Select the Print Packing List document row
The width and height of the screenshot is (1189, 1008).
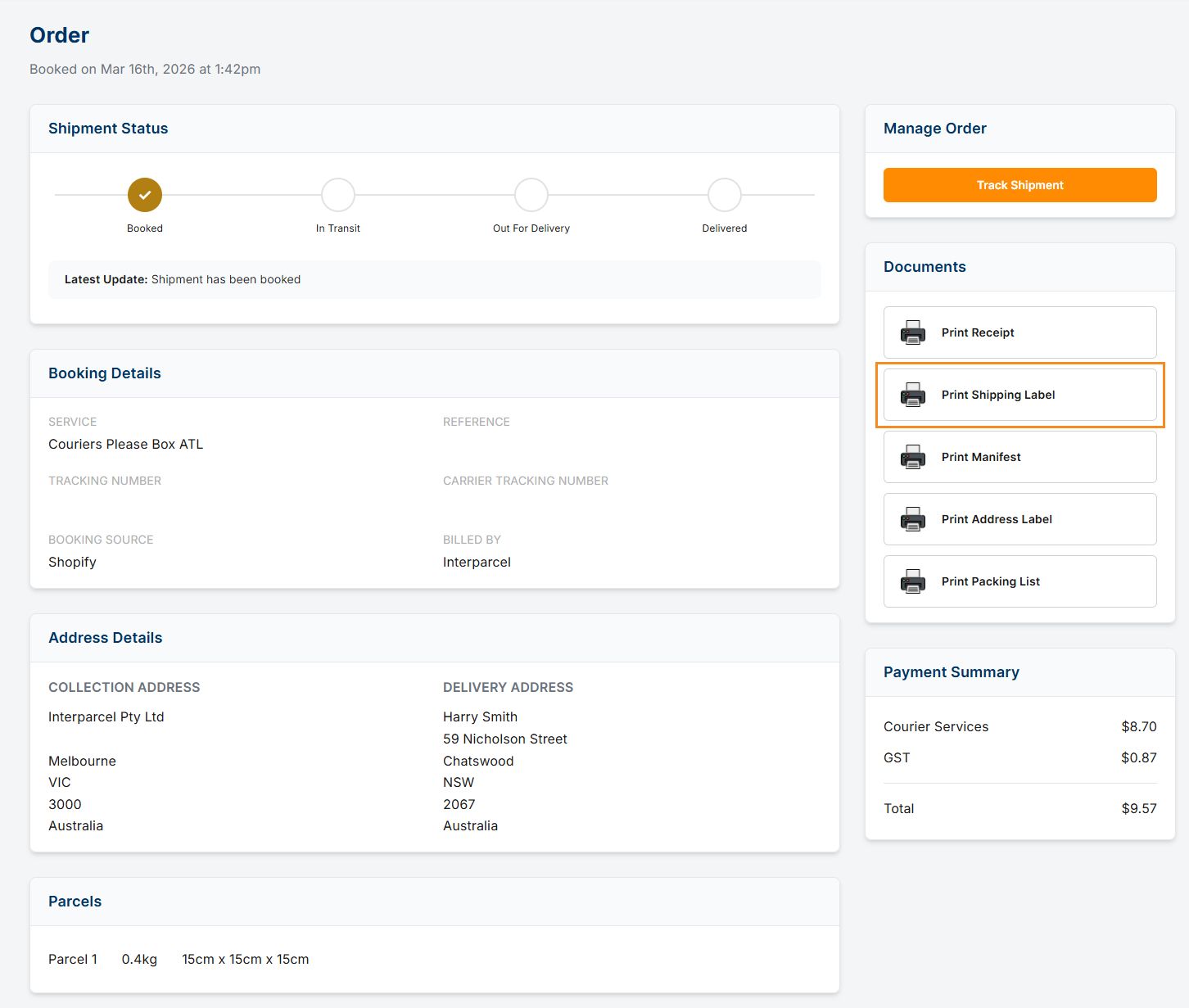(1019, 581)
